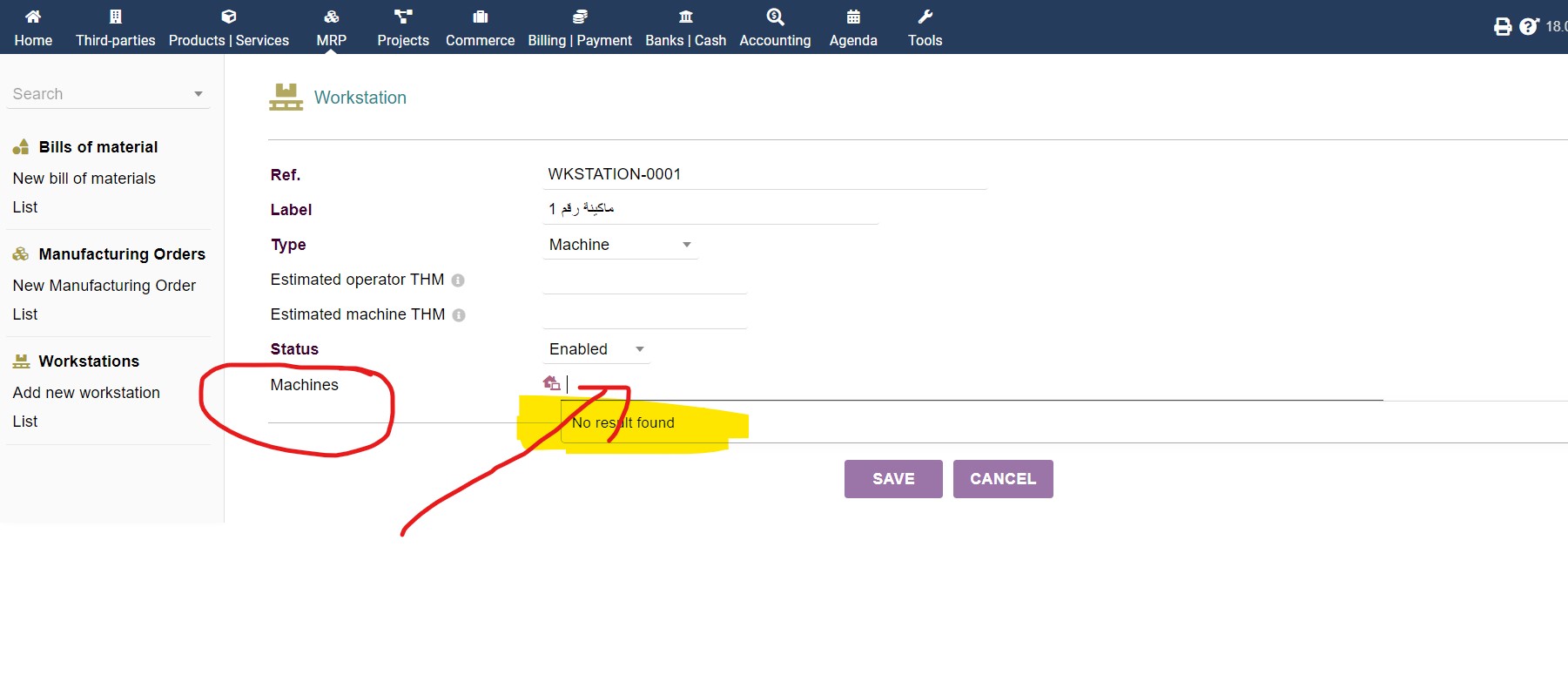The image size is (1568, 675).
Task: Open Tools wrench icon
Action: pos(925,17)
